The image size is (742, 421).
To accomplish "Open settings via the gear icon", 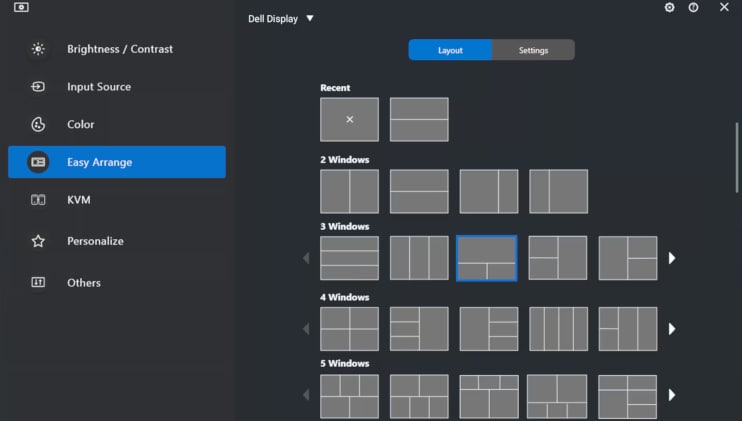I will coord(669,7).
